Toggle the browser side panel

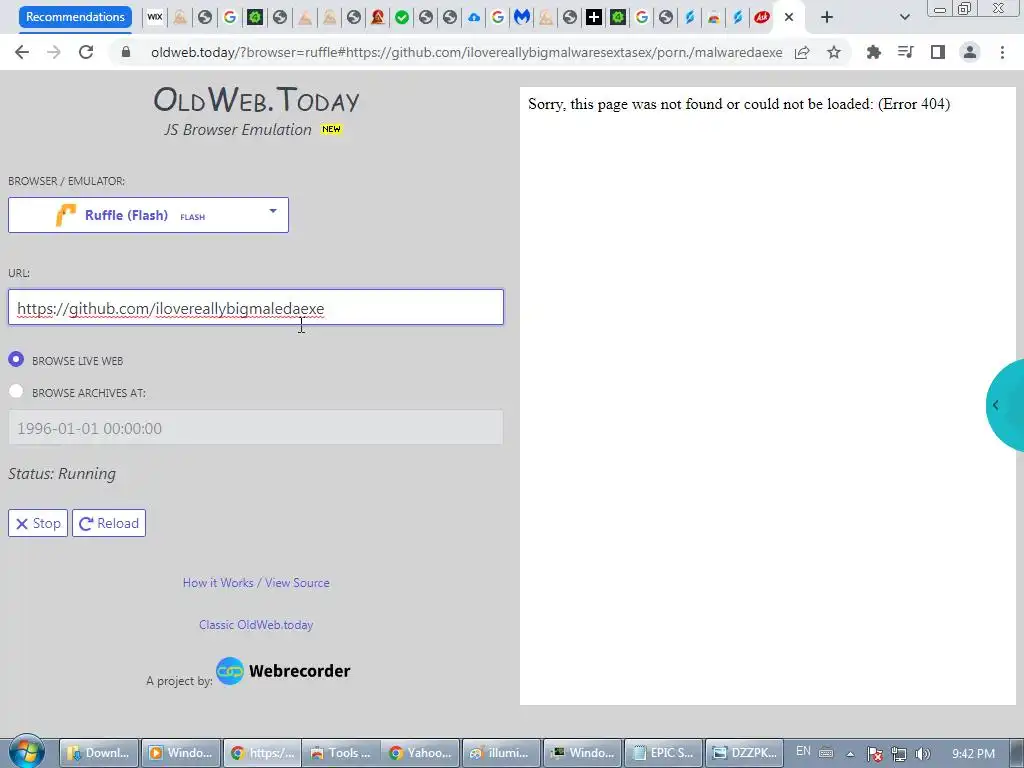coord(938,52)
